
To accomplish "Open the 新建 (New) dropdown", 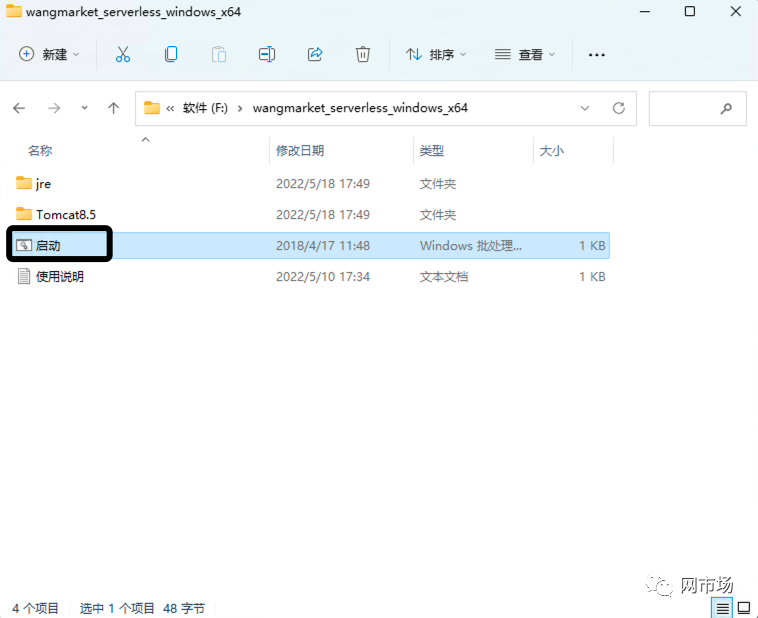I will (49, 54).
